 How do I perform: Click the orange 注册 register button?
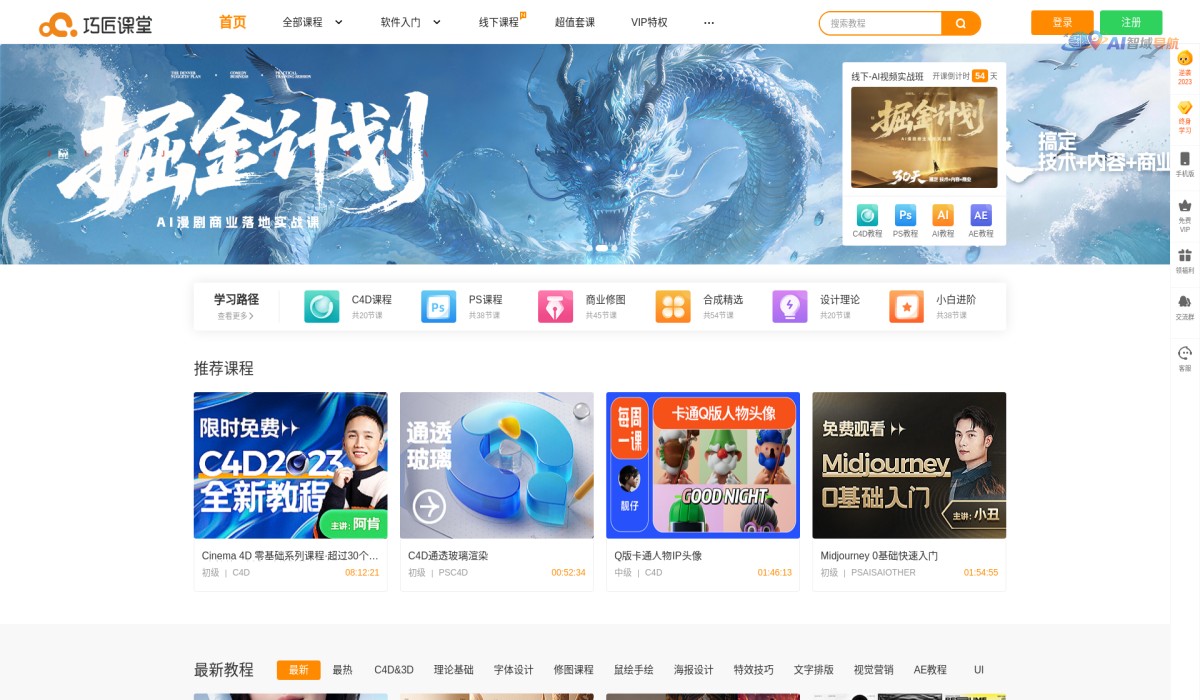1134,21
